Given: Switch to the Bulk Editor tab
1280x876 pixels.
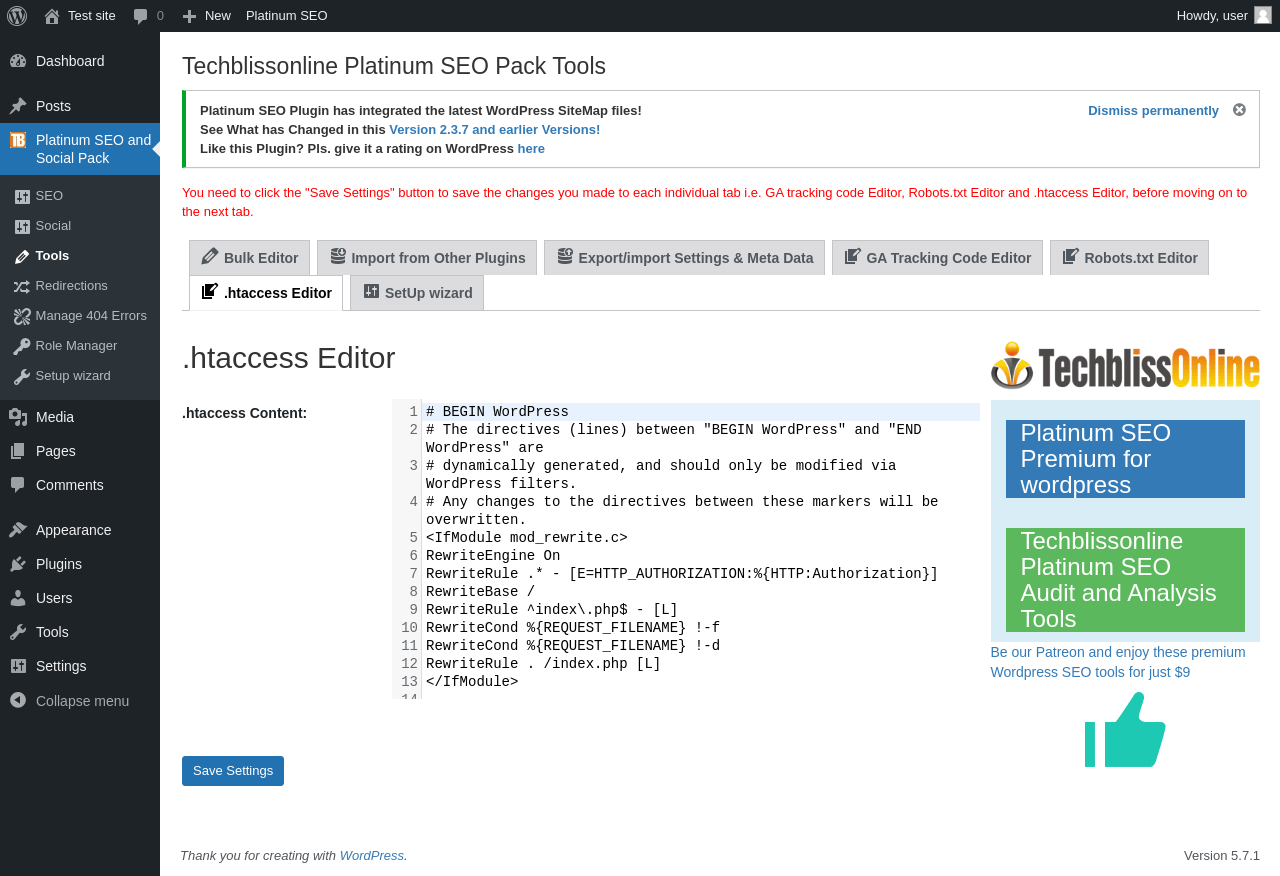Looking at the screenshot, I should (250, 258).
